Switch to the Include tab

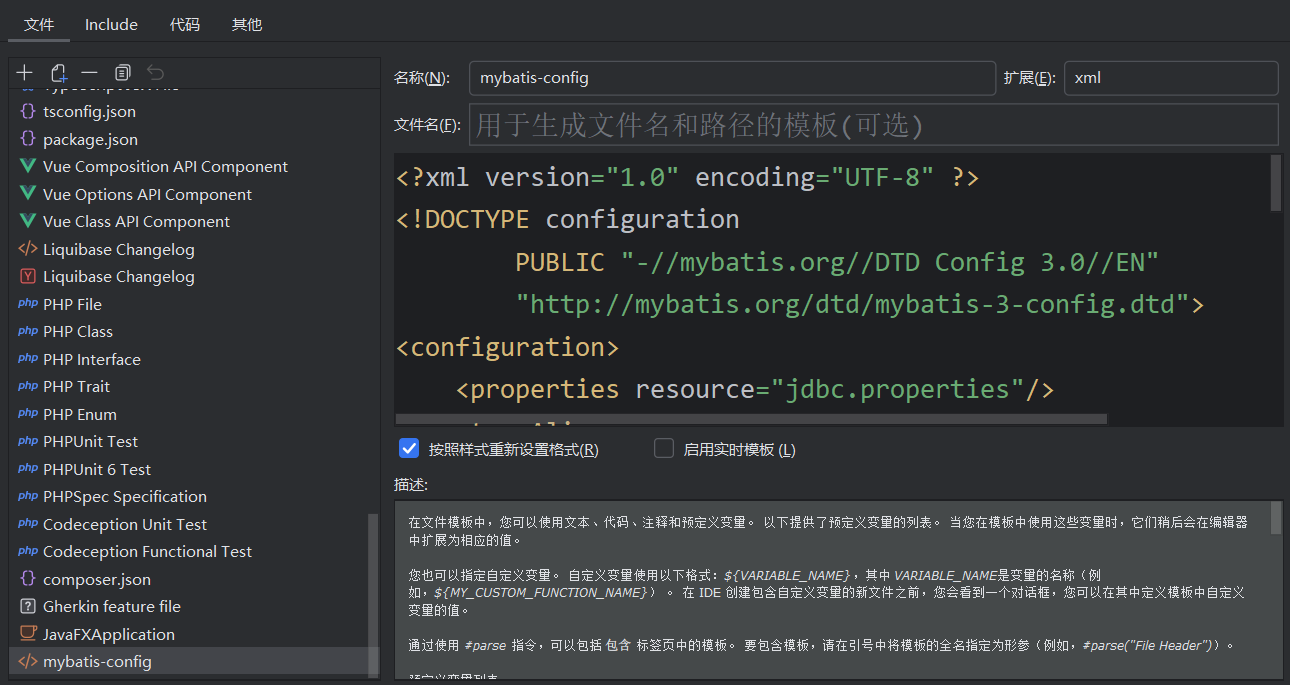111,24
